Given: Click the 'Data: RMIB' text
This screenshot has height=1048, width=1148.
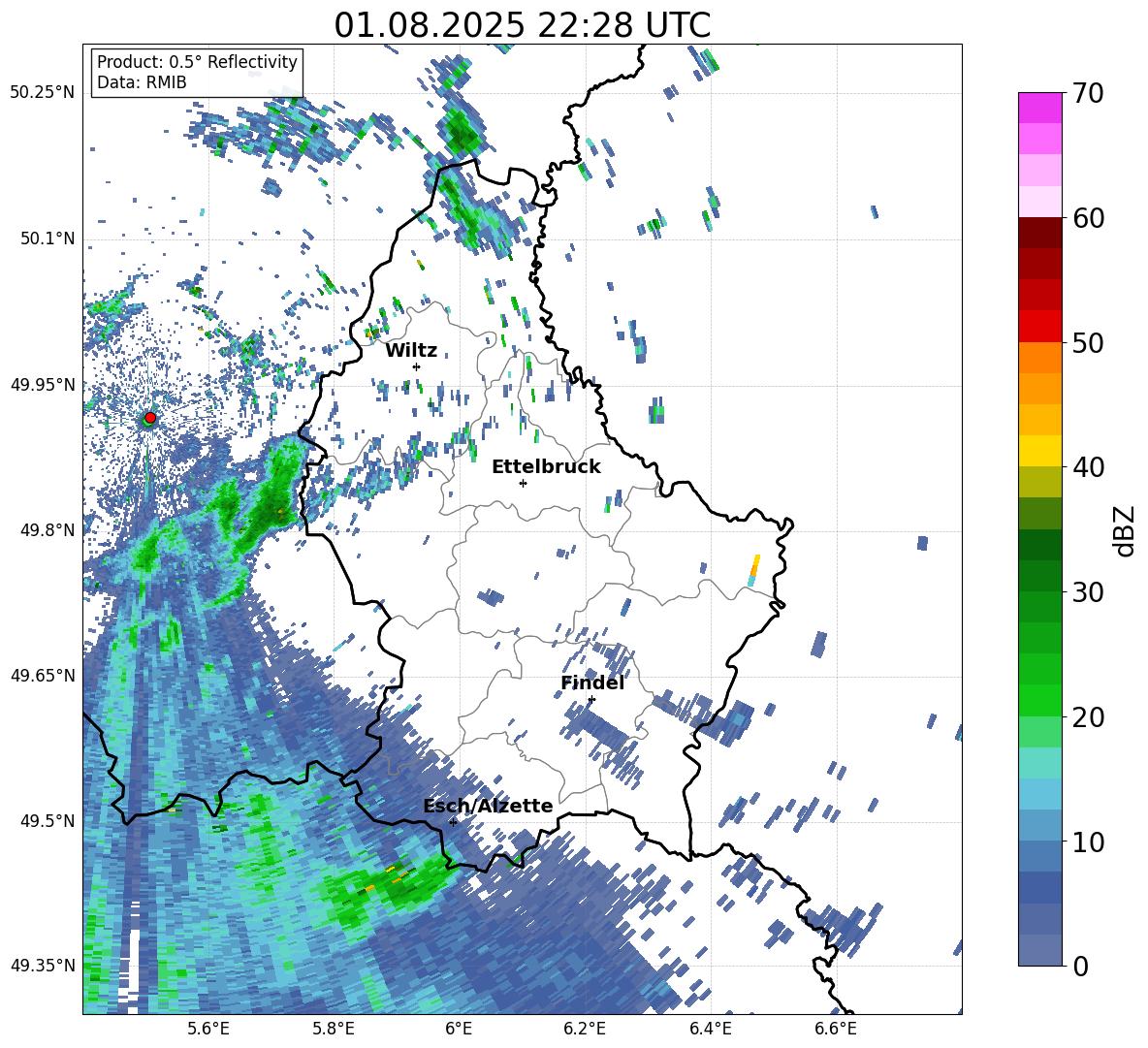Looking at the screenshot, I should click(142, 82).
